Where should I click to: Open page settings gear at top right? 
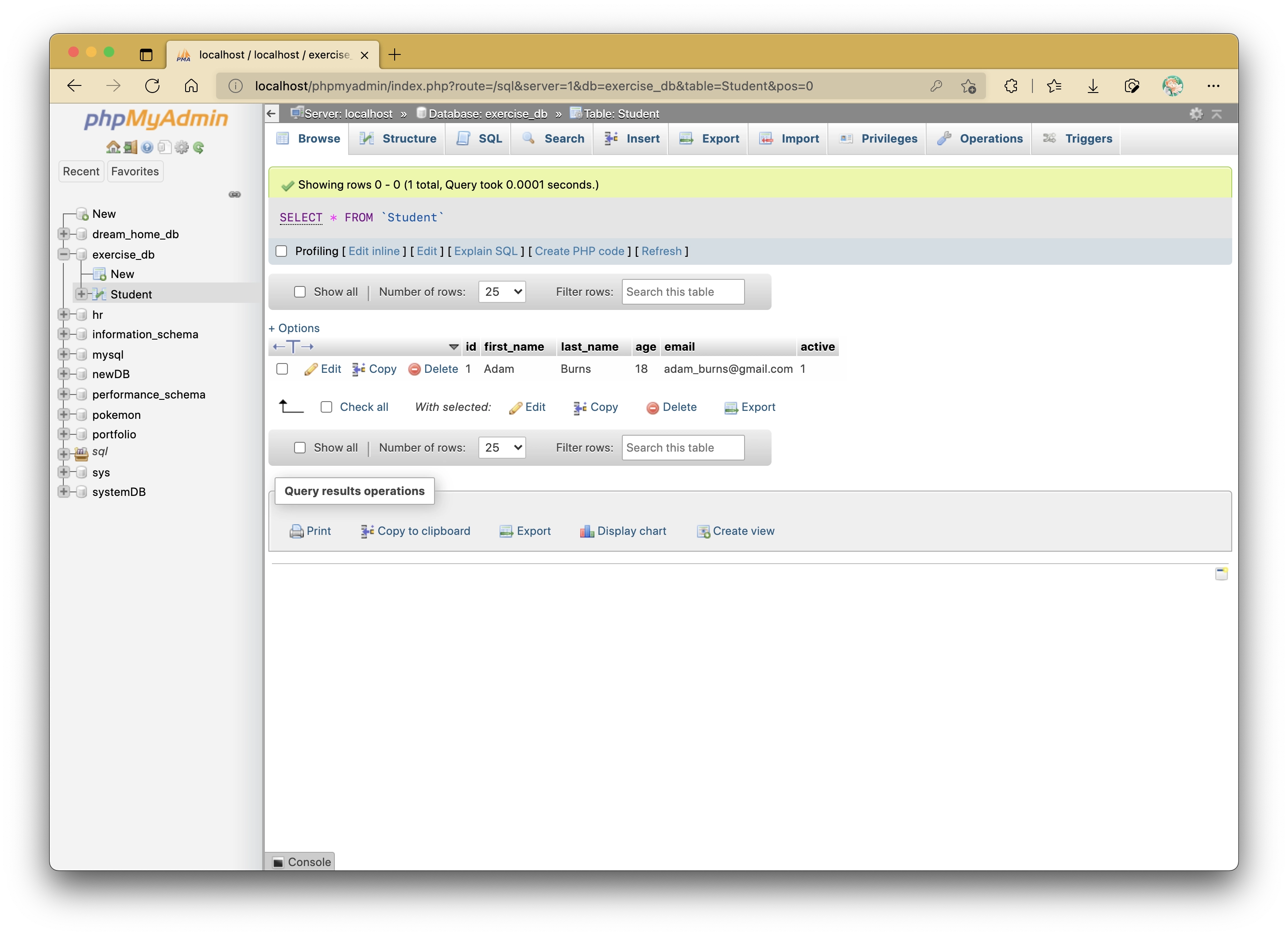[x=1196, y=113]
